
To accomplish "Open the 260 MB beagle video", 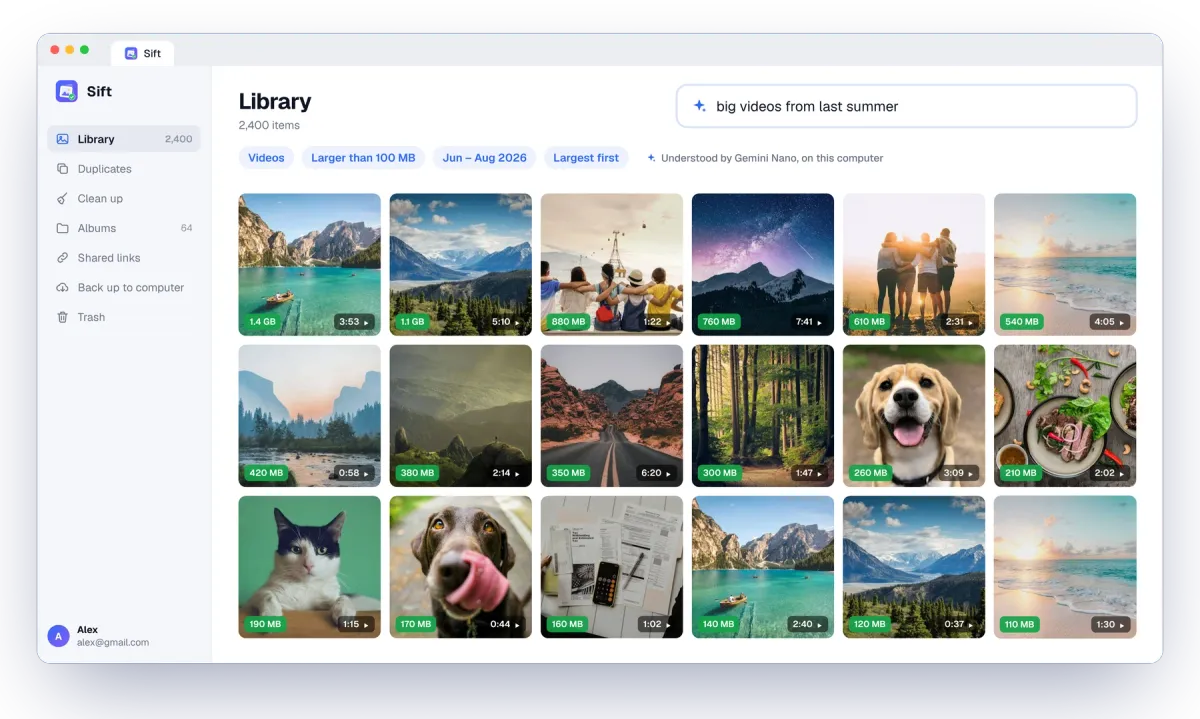I will tap(914, 416).
